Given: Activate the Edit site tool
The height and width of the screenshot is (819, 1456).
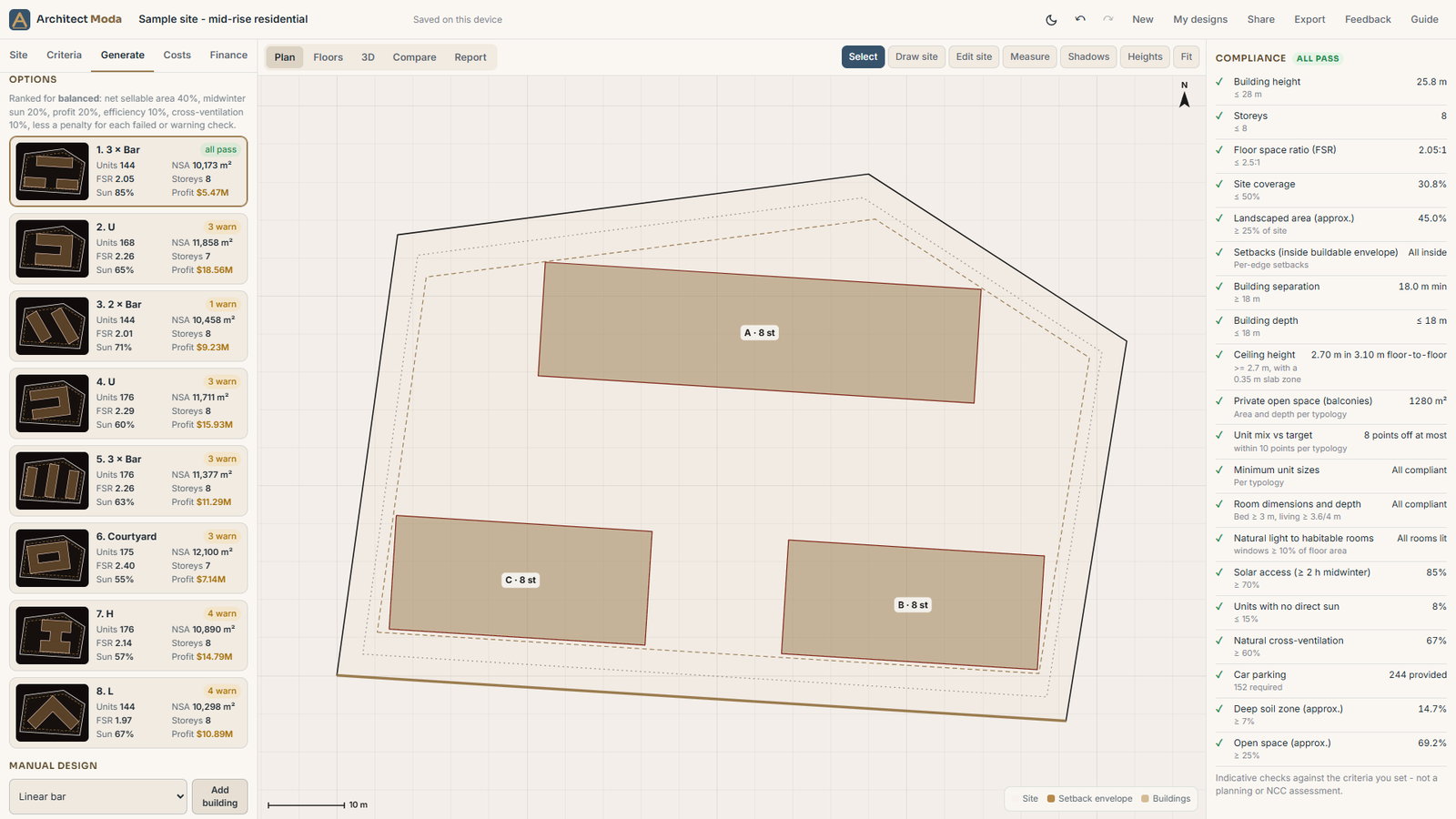Looking at the screenshot, I should pos(974,56).
